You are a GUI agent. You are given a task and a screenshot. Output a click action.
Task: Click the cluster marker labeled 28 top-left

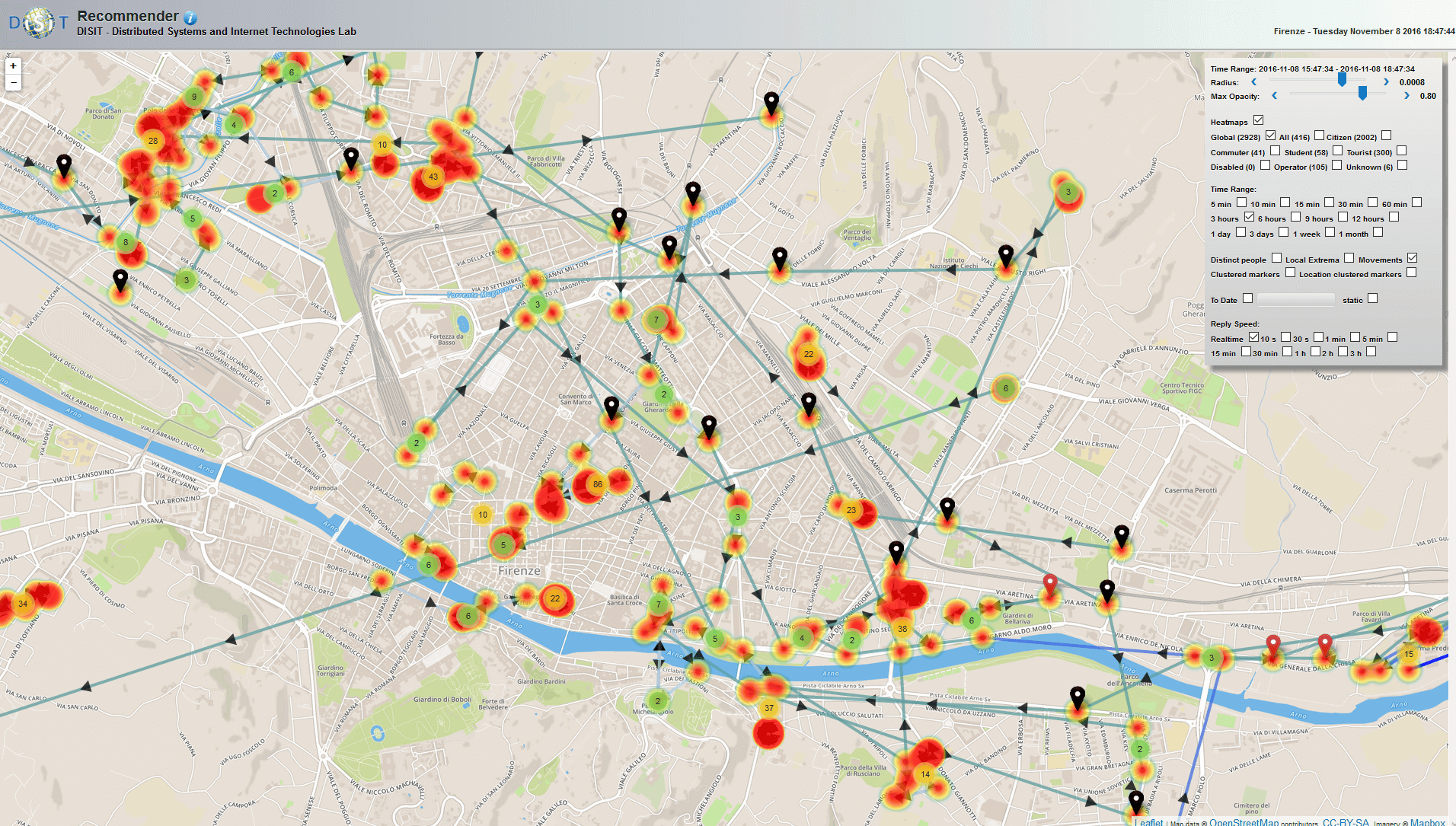(152, 141)
